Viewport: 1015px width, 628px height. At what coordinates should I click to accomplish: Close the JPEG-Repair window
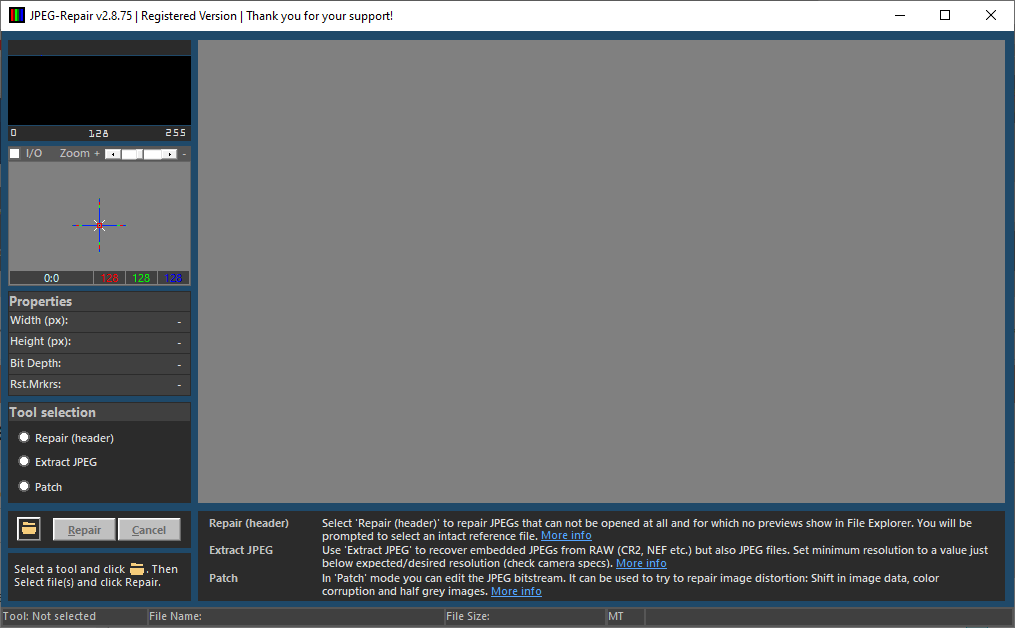point(990,16)
